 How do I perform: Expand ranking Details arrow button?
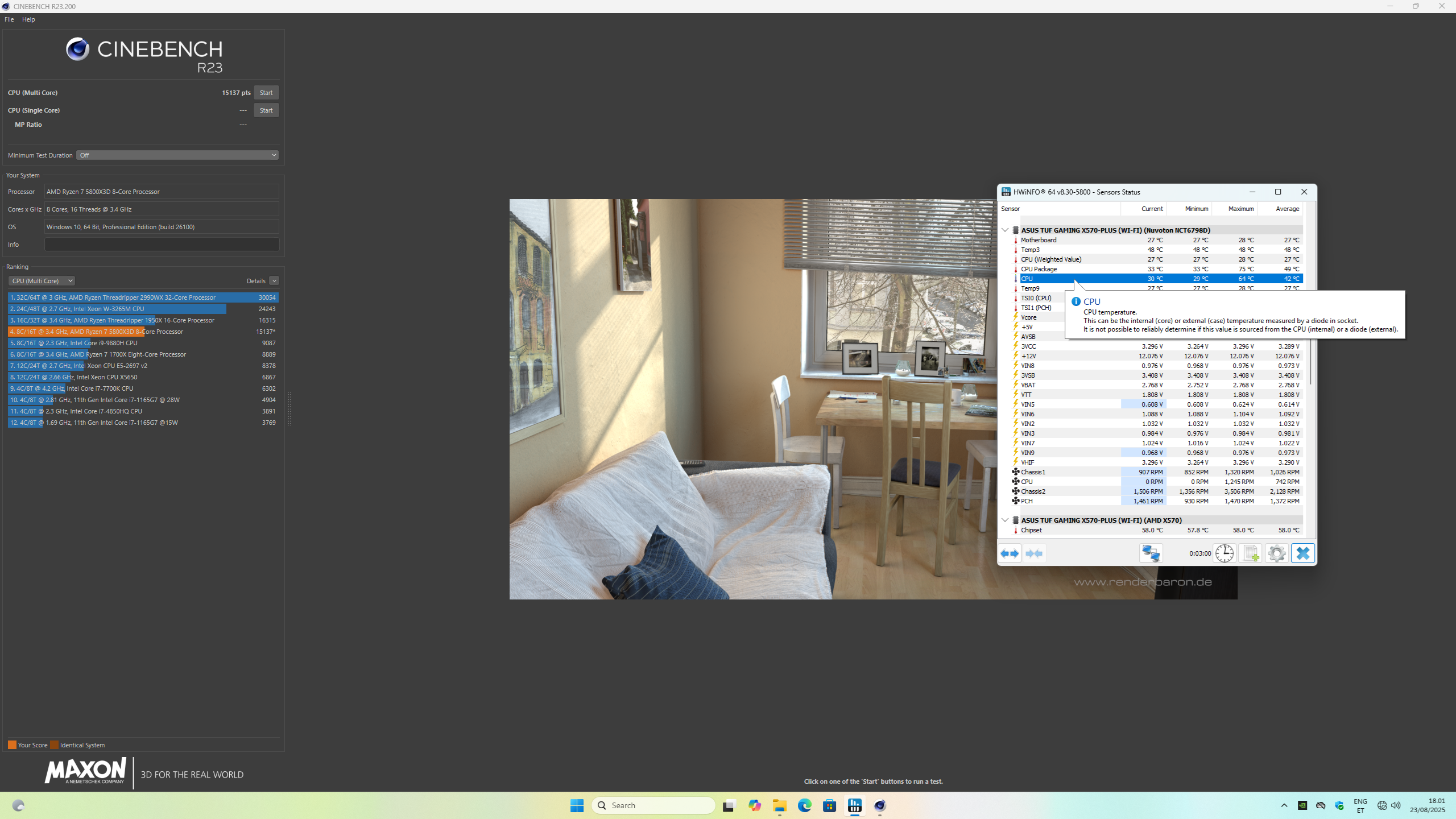(274, 281)
